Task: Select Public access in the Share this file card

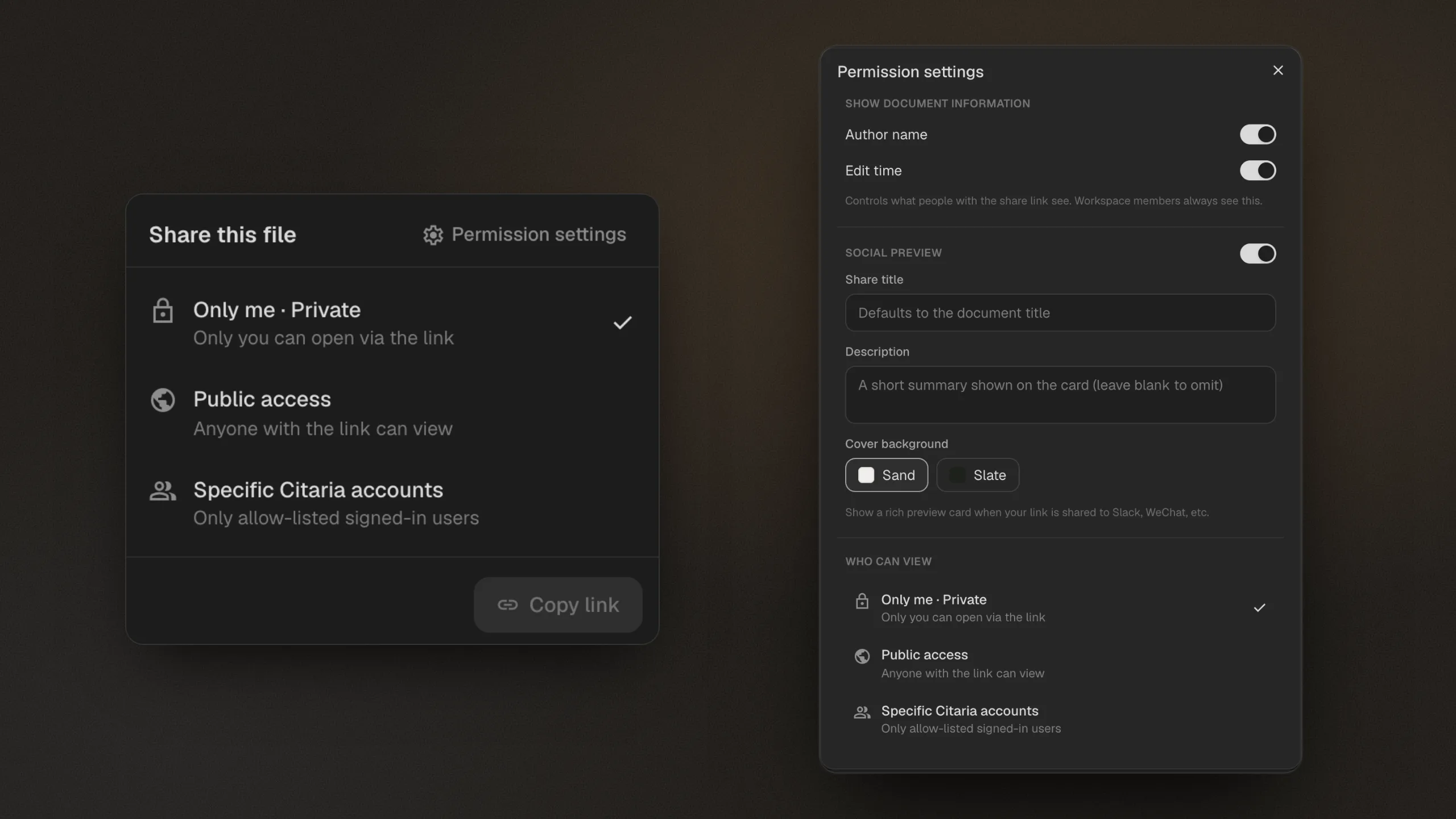Action: click(x=392, y=413)
